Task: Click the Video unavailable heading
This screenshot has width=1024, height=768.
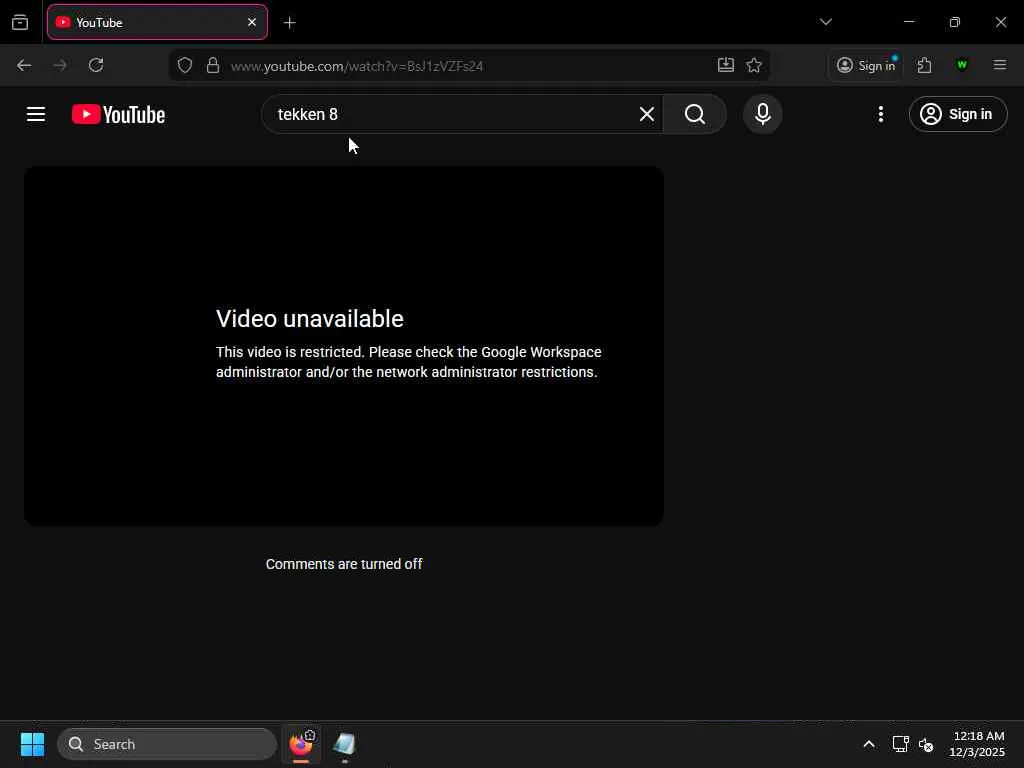Action: [310, 319]
